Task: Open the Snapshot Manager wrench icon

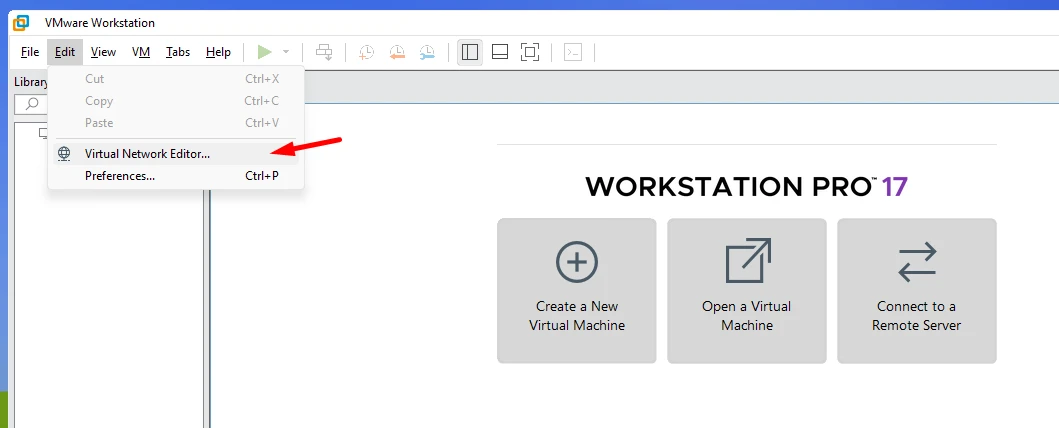Action: [x=428, y=52]
